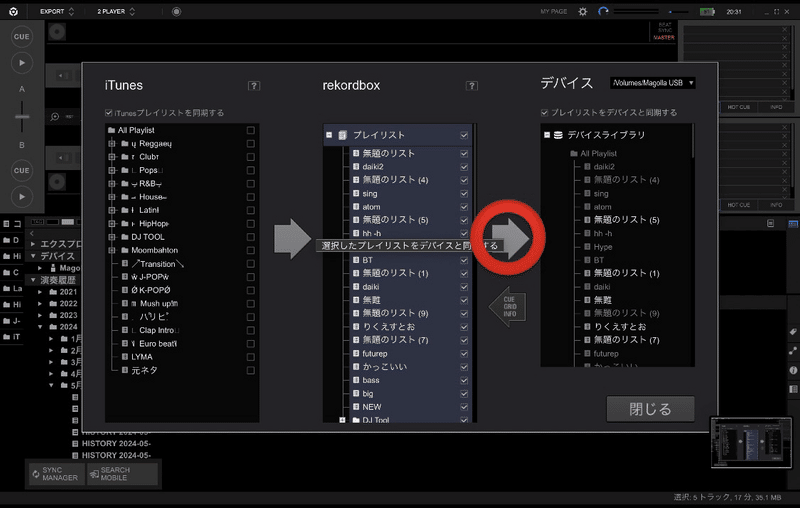Viewport: 800px width, 508px height.
Task: Click the SEARCH MOBILE button
Action: (122, 474)
